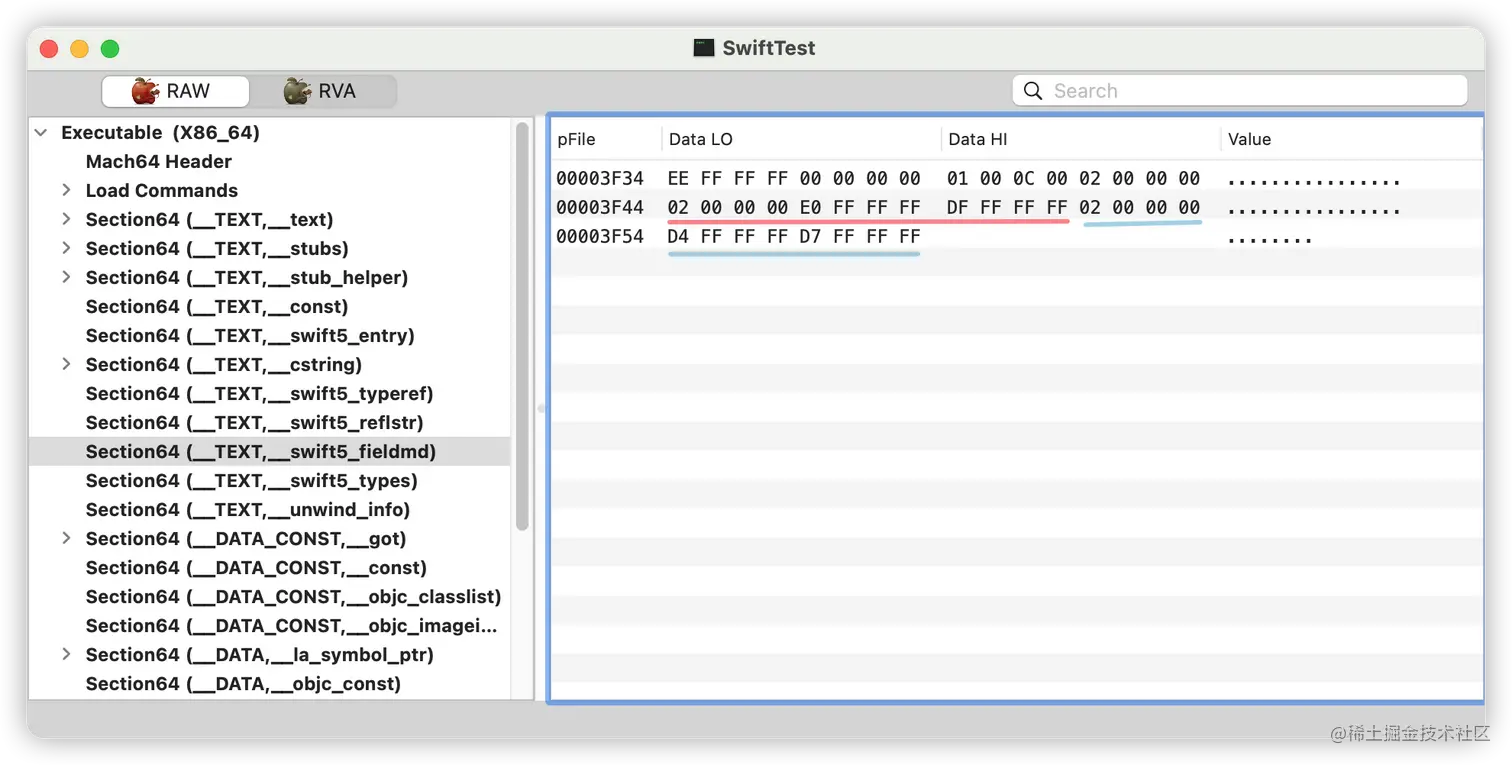
Task: Select Section64 (__TEXT,__swift5_entry) item
Action: pyautogui.click(x=250, y=335)
